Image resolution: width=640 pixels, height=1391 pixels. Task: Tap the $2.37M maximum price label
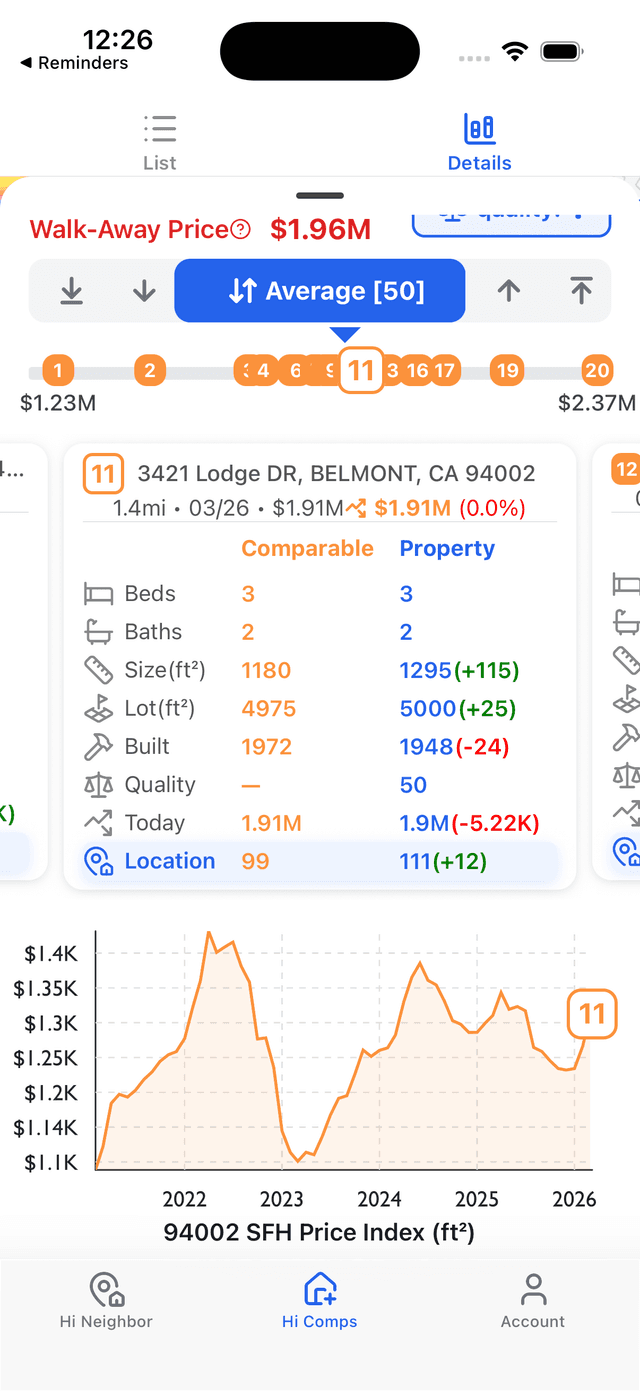tap(597, 404)
